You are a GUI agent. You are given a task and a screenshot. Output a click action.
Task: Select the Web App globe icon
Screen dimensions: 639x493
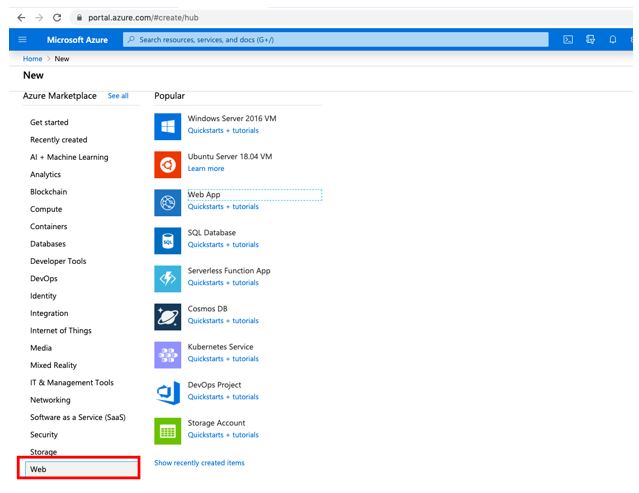pos(168,202)
